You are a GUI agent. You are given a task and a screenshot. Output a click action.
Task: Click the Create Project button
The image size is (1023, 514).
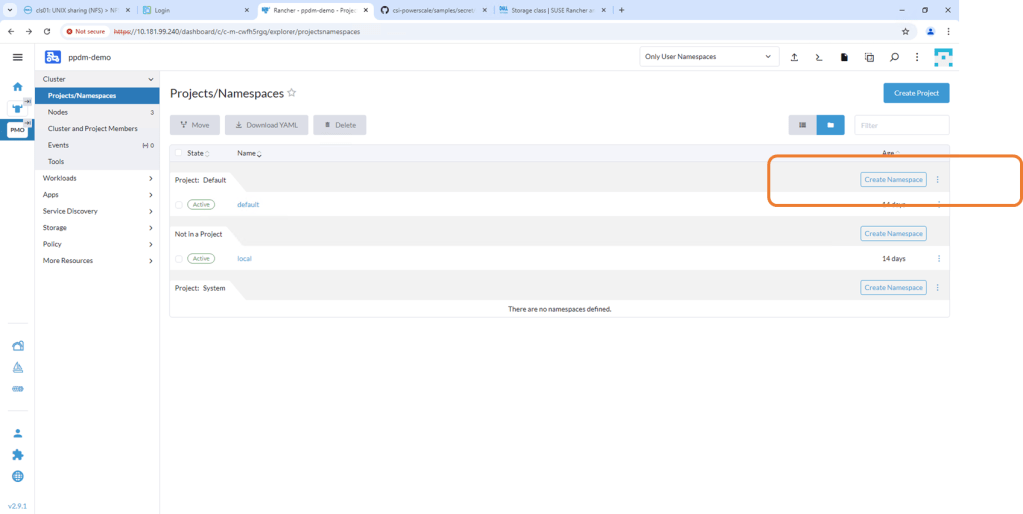(916, 93)
